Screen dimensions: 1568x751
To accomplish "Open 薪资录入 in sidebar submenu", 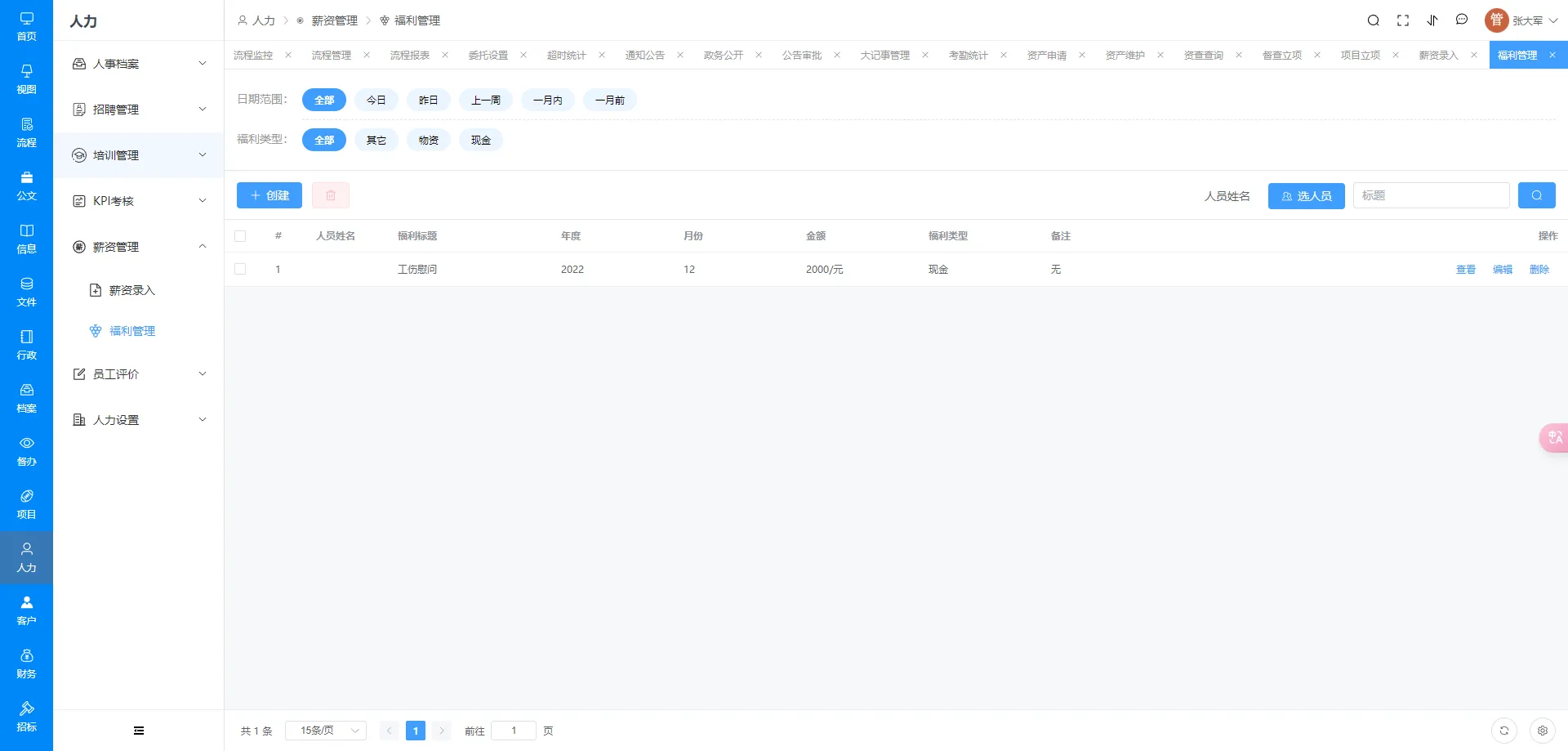I will (x=139, y=290).
